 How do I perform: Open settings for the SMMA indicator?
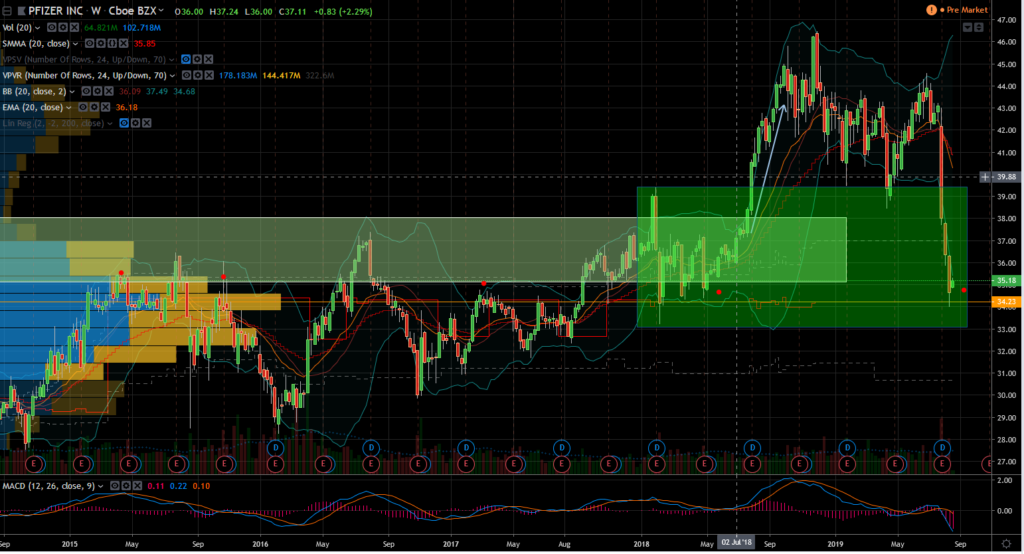(x=101, y=43)
